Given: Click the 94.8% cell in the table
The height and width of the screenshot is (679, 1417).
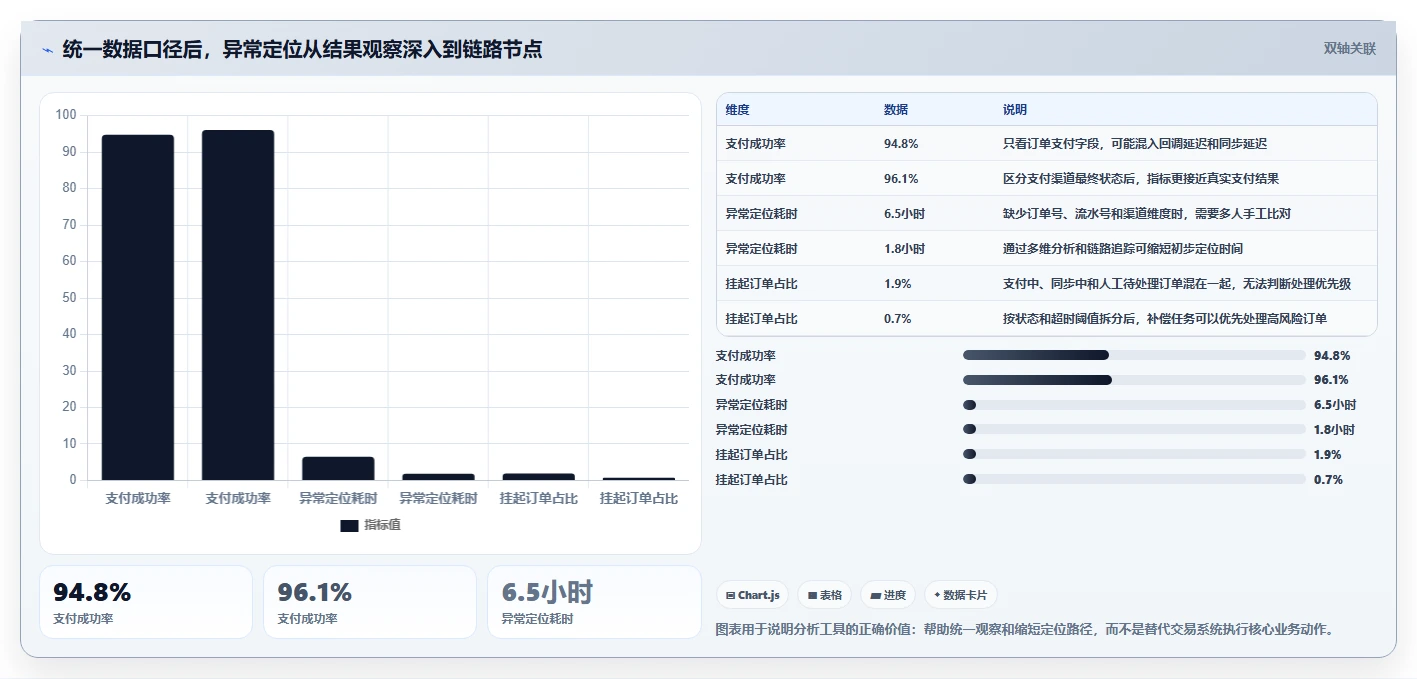Looking at the screenshot, I should [901, 144].
